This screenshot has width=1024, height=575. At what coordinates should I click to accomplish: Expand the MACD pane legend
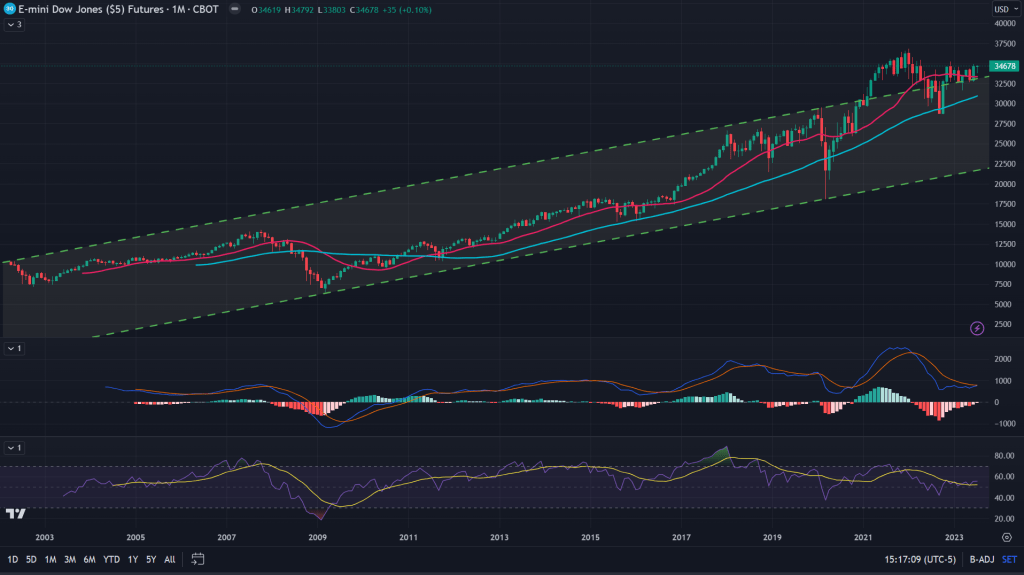[x=14, y=348]
